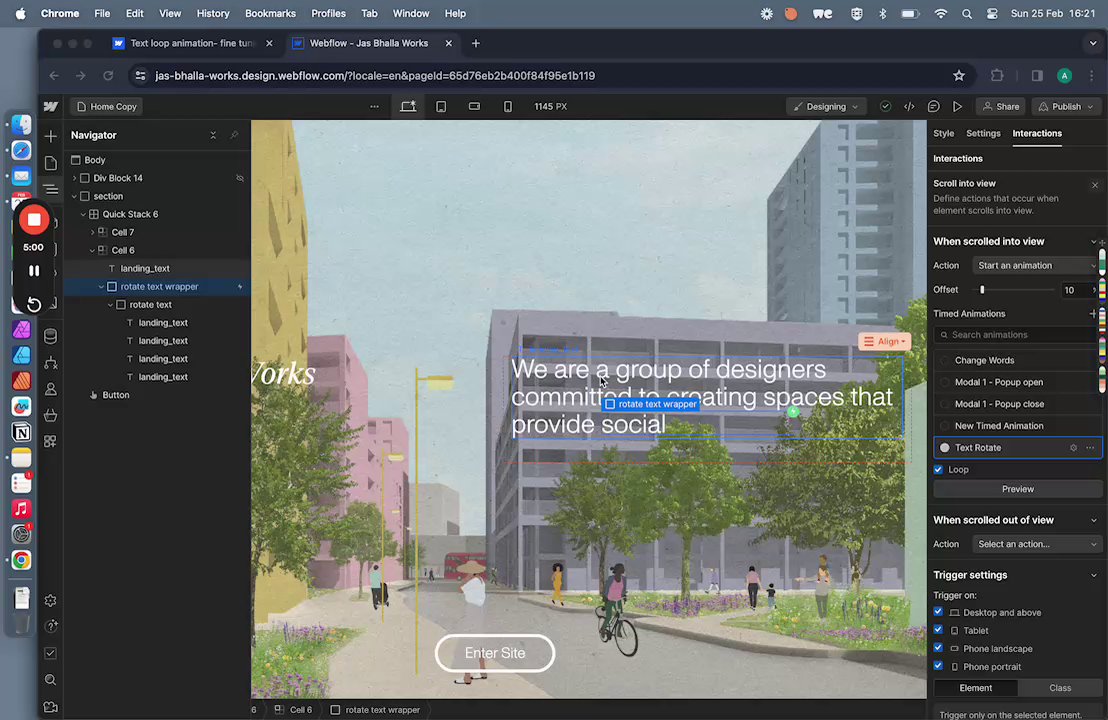Screen dimensions: 1108x720
Task: Uncheck Desktop and above trigger
Action: pos(938,612)
